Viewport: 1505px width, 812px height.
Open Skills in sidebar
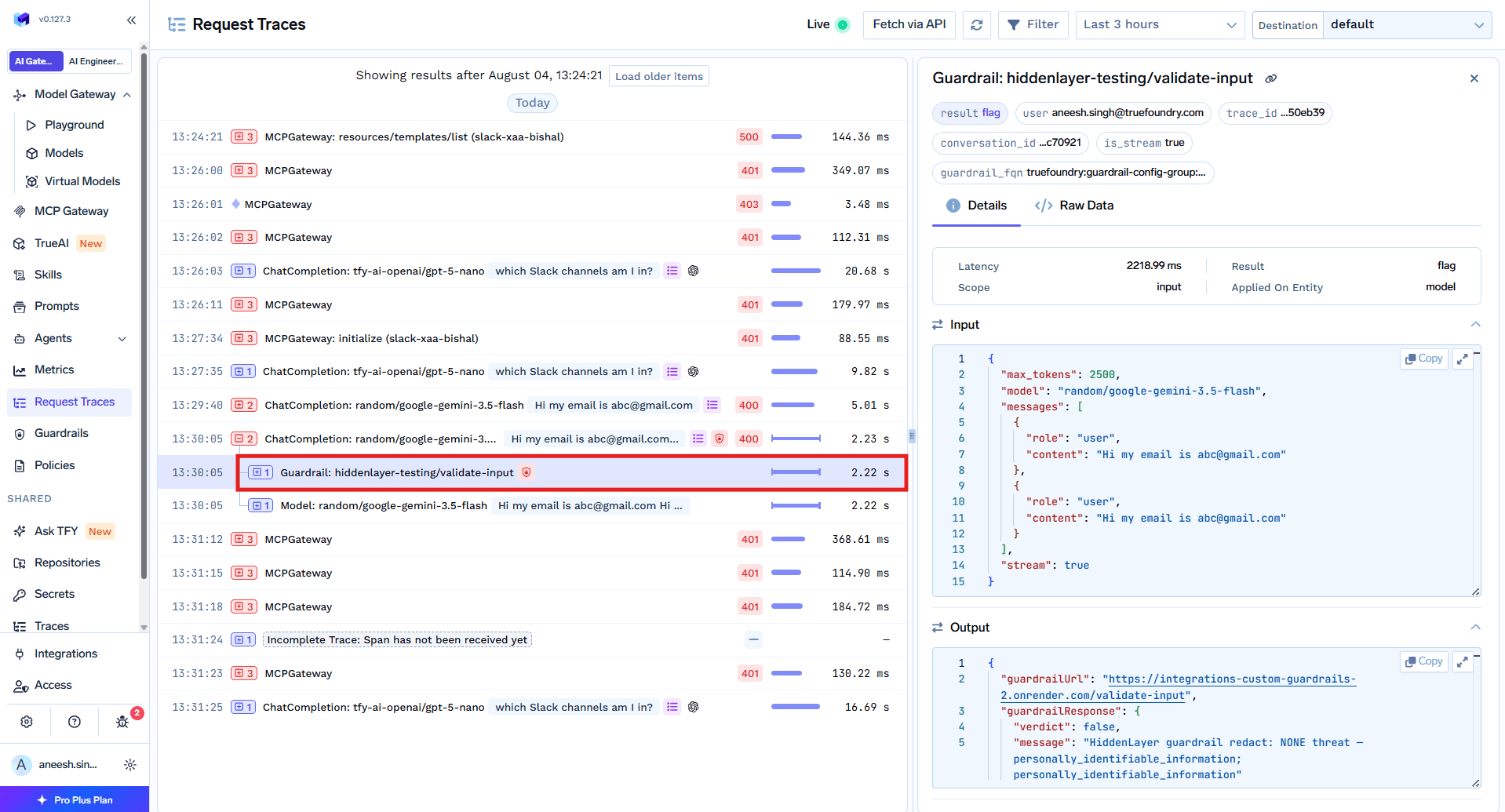point(48,275)
